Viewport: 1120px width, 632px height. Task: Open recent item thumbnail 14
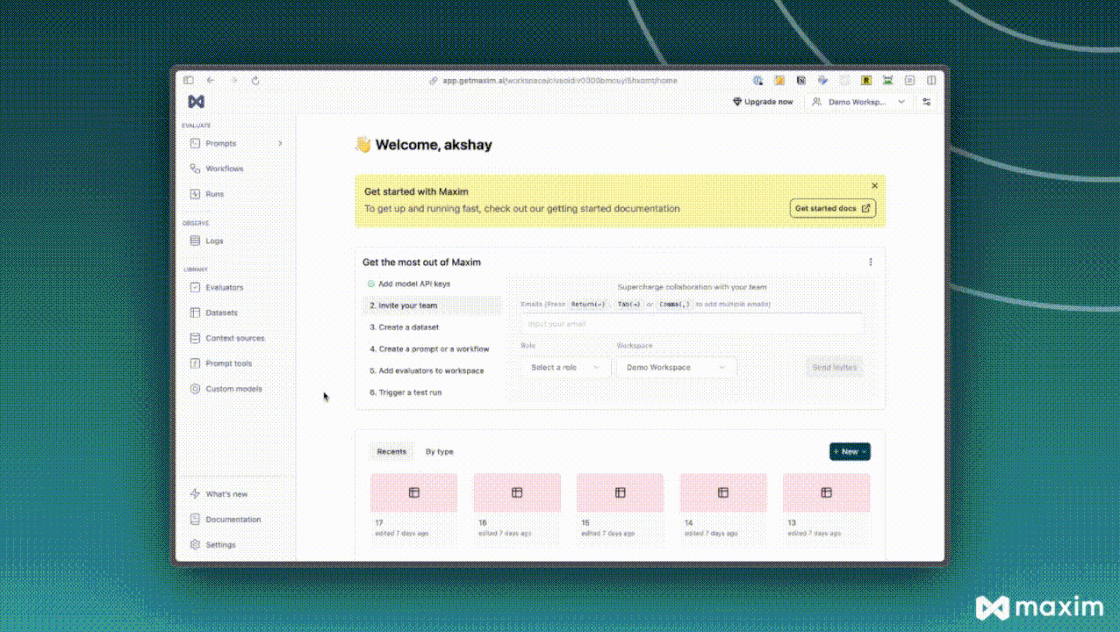pos(723,493)
